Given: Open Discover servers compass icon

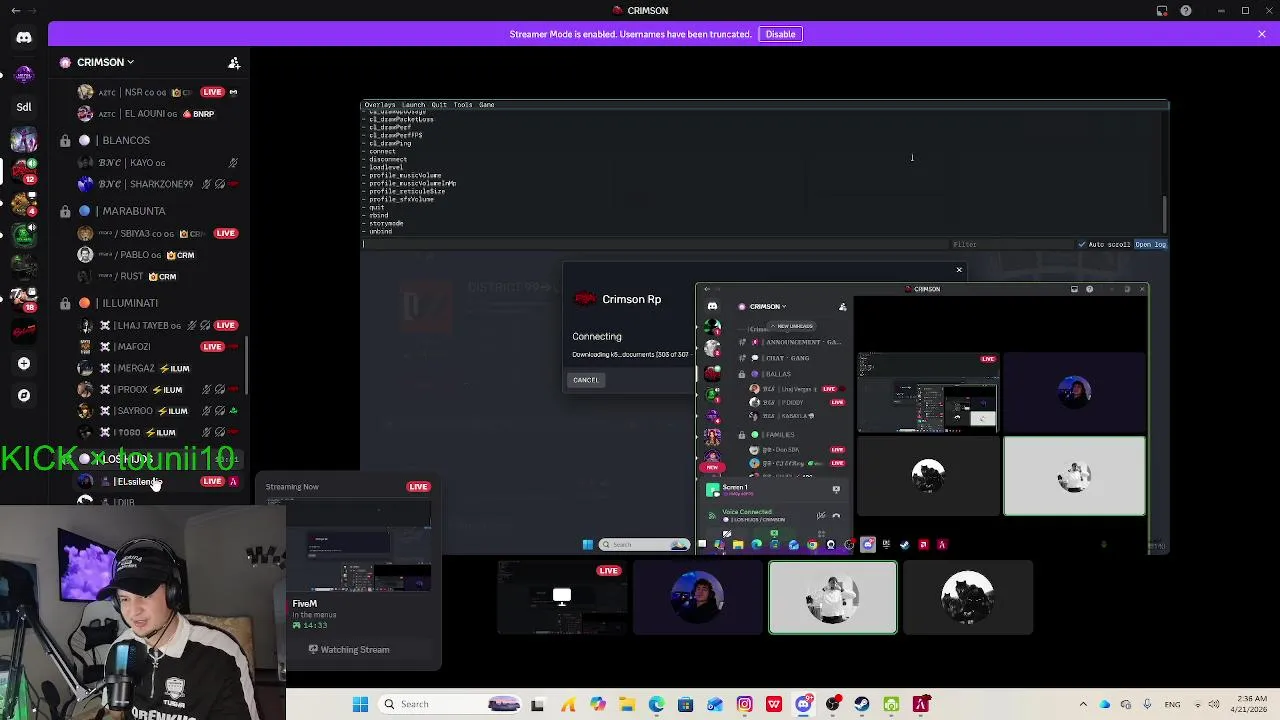Looking at the screenshot, I should [x=24, y=395].
